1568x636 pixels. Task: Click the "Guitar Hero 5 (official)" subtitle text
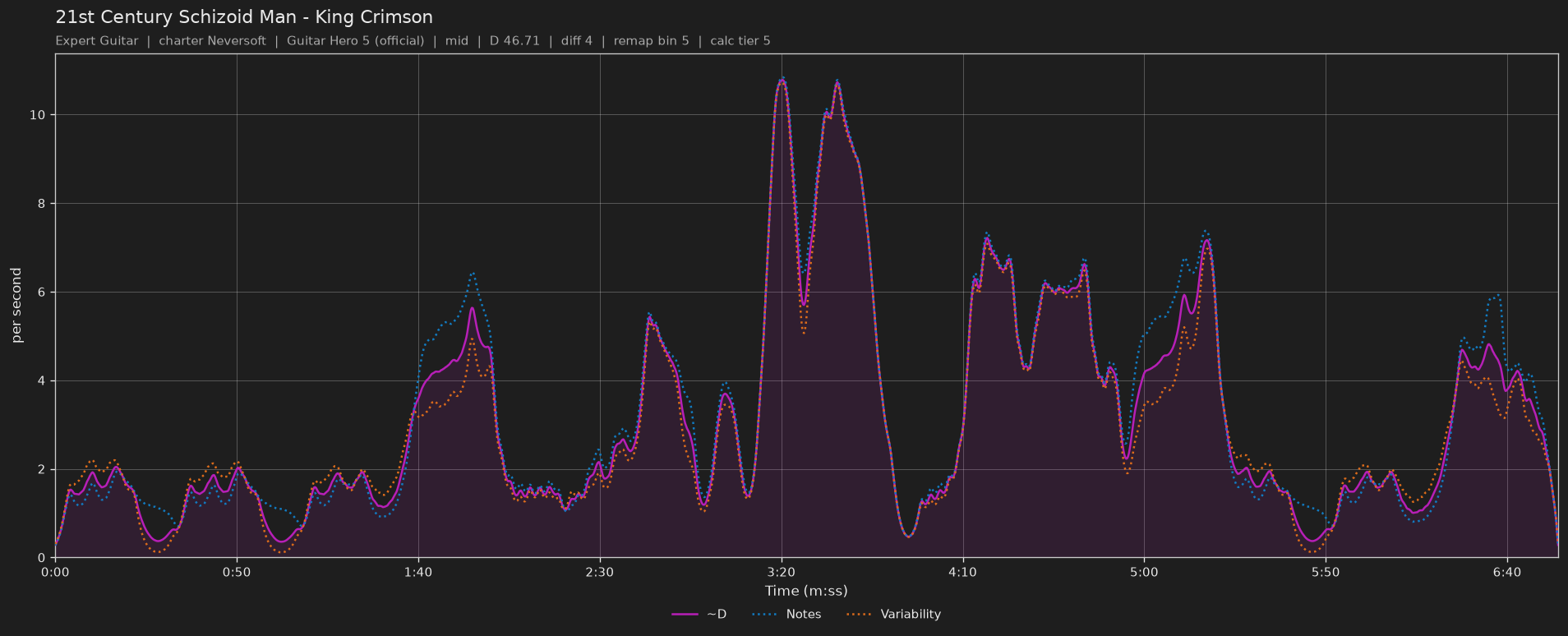point(356,41)
